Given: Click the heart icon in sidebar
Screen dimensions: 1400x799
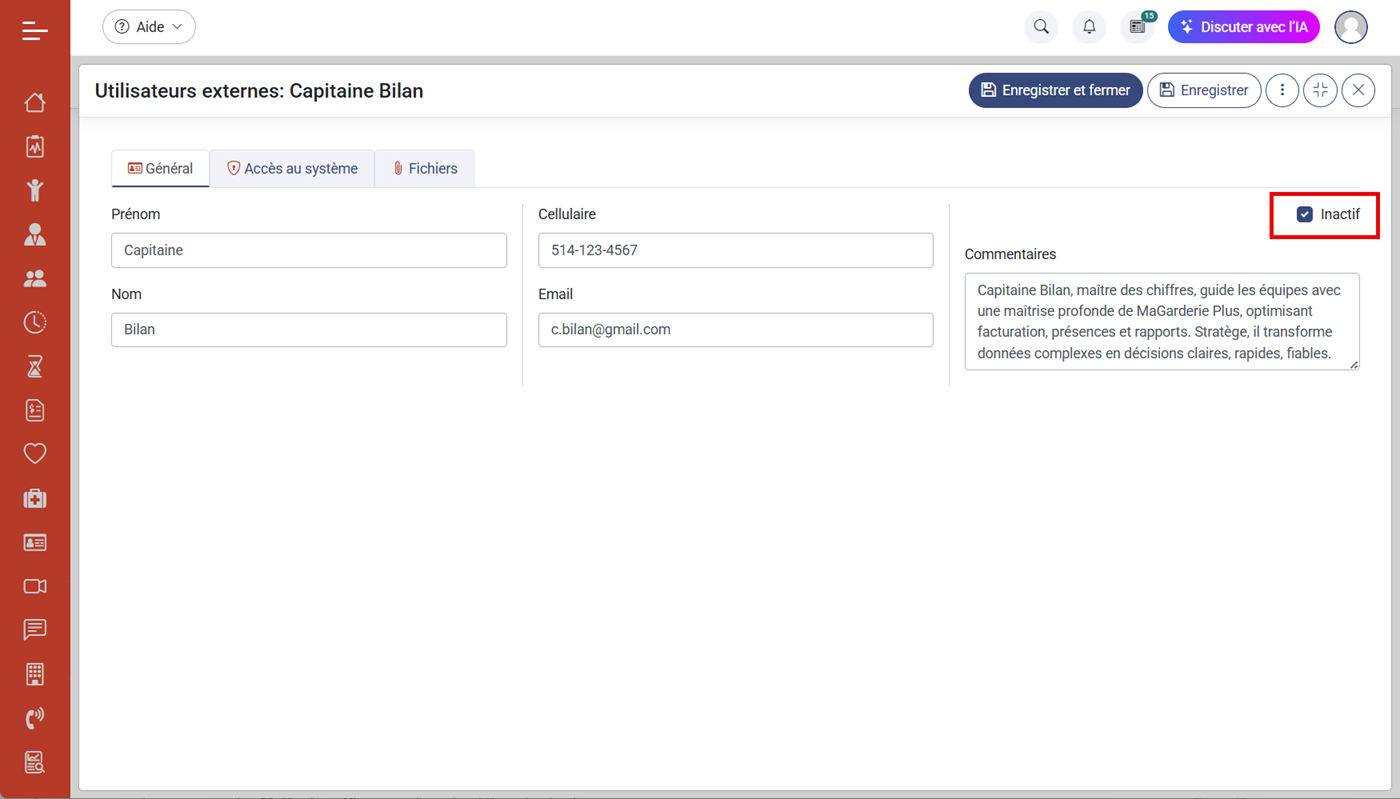Looking at the screenshot, I should (35, 454).
